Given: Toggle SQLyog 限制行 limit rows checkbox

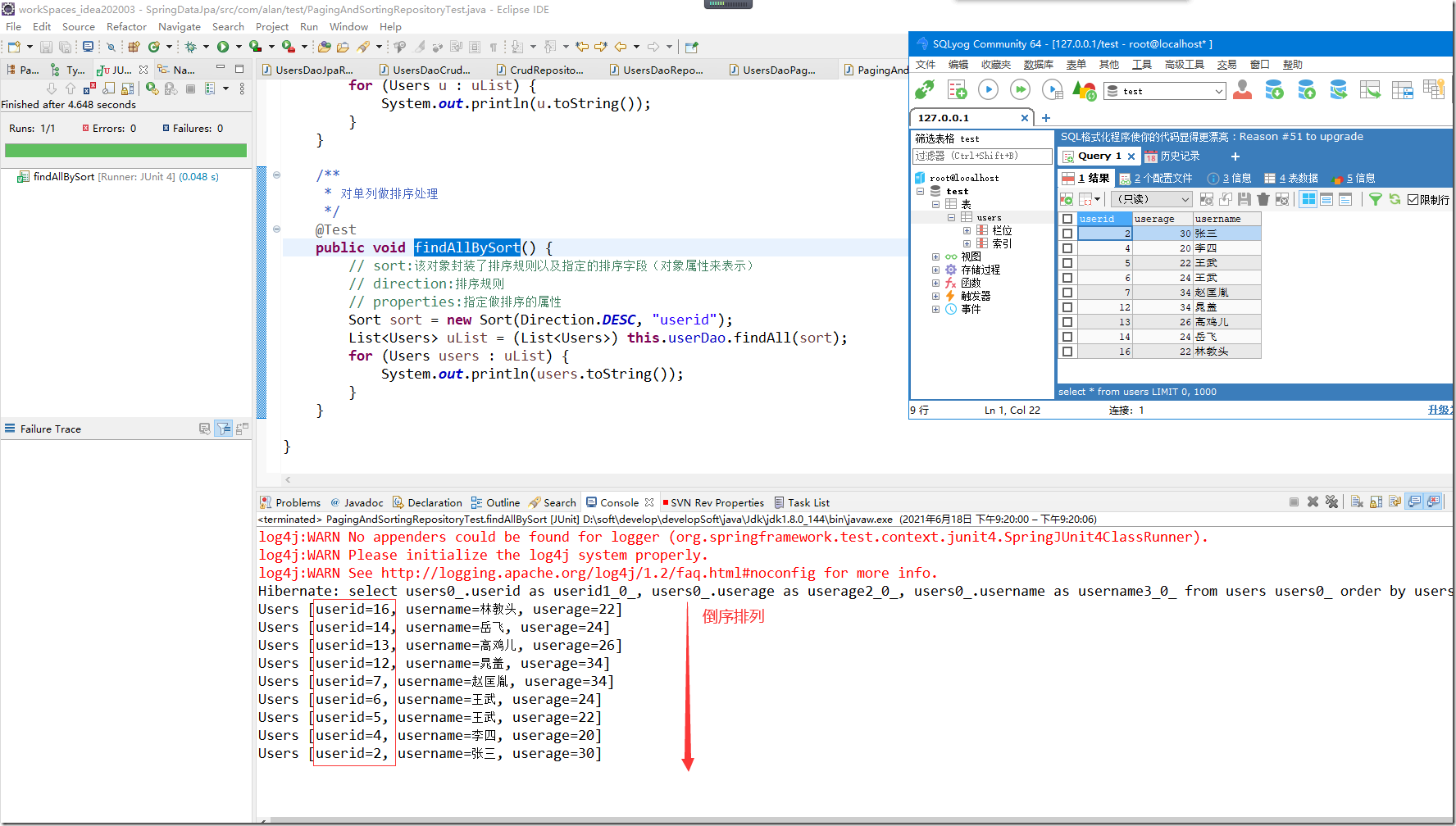Looking at the screenshot, I should pyautogui.click(x=1413, y=199).
